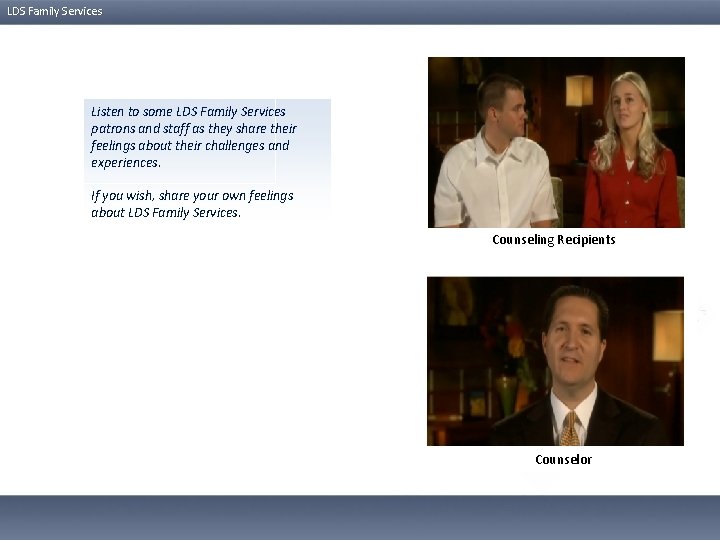
Task: Click the 'Listen to some LDS Family Services' paragraph
Action: [x=194, y=137]
